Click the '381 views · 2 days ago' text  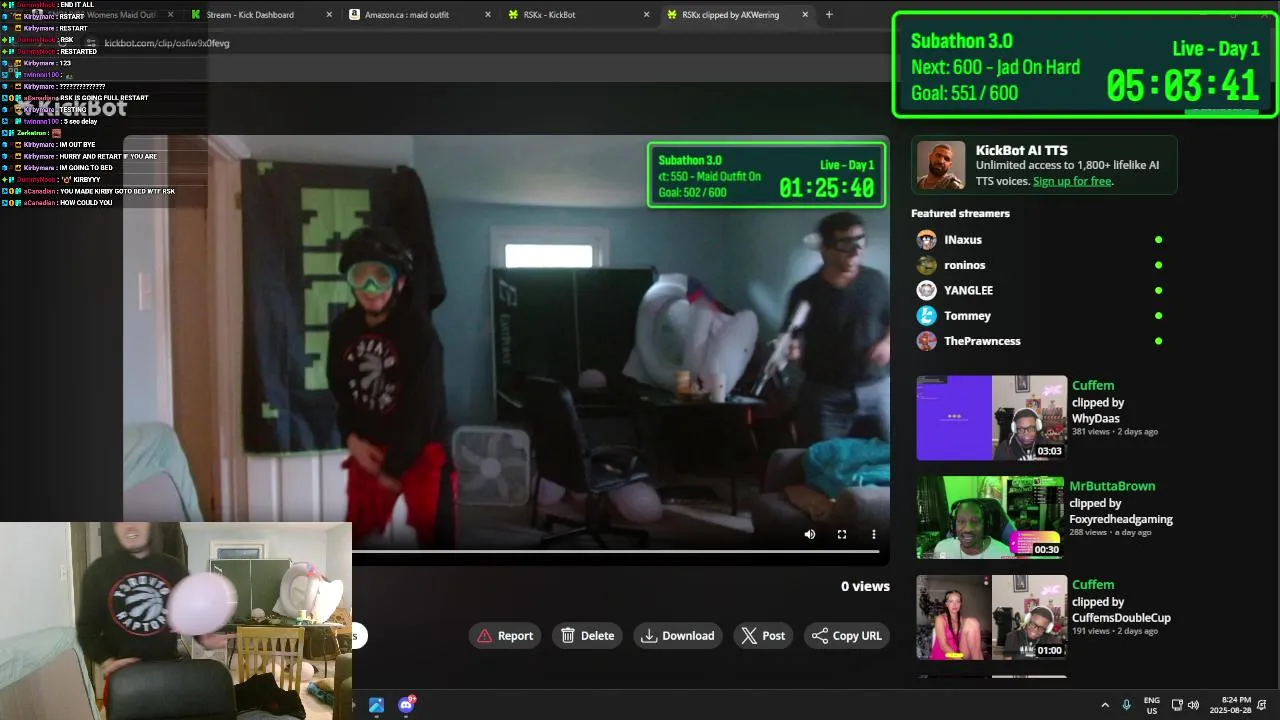1115,432
